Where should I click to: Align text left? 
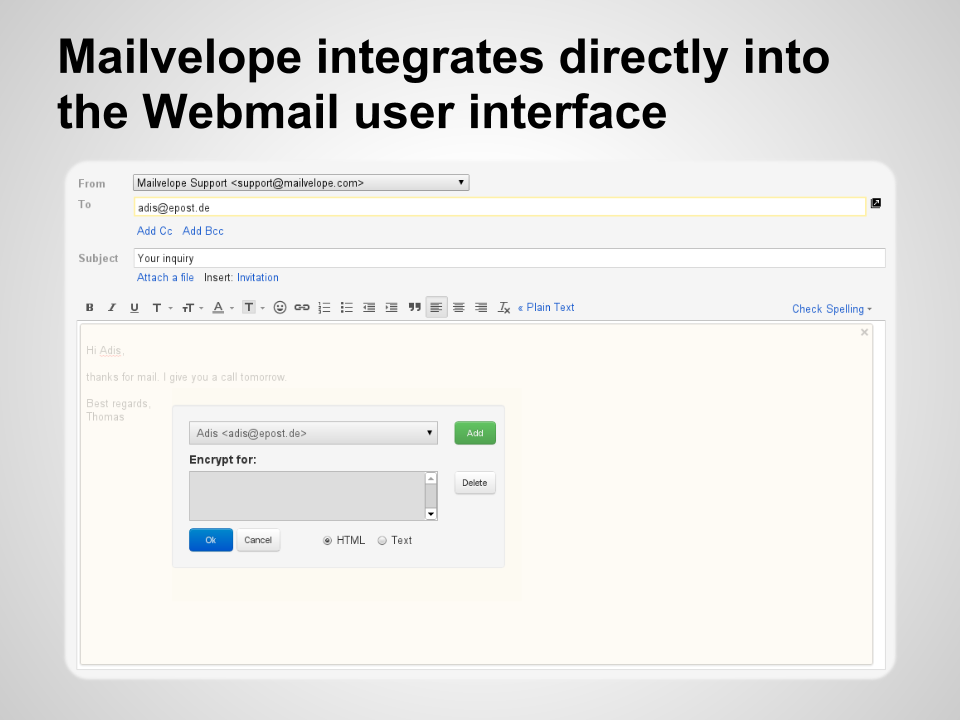(x=437, y=307)
